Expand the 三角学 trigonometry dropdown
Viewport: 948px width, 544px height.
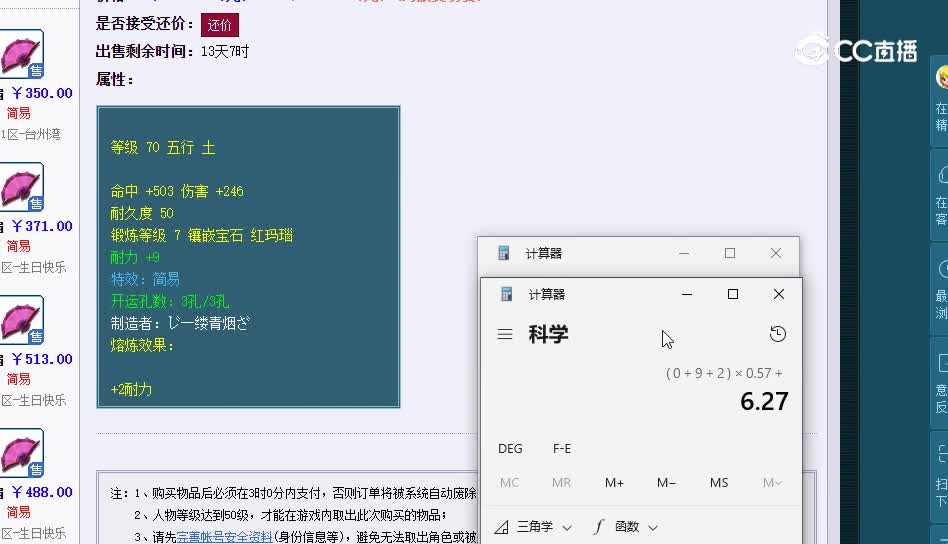[x=533, y=527]
